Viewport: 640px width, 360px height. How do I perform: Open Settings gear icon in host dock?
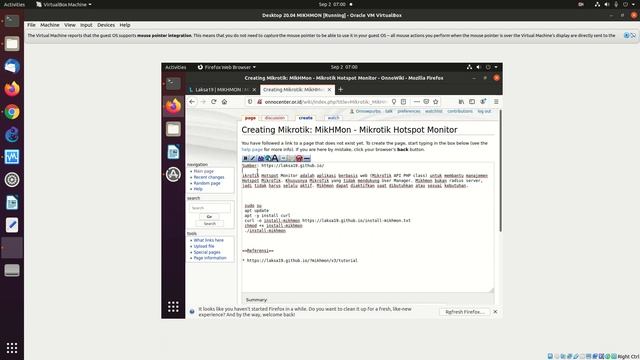pos(12,180)
